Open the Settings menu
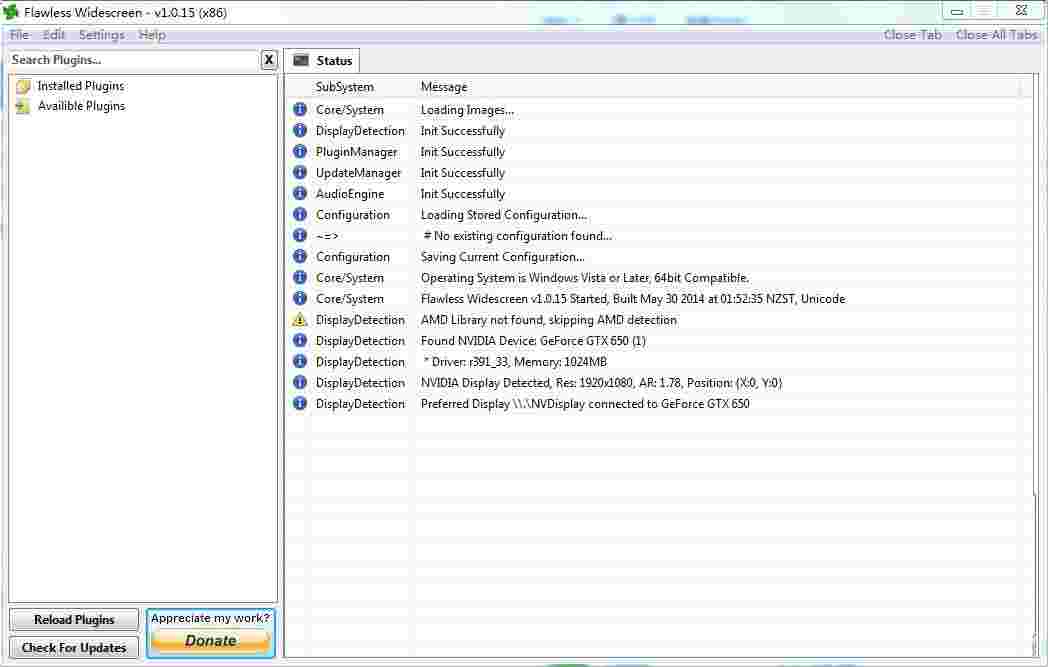Image resolution: width=1048 pixels, height=667 pixels. (102, 35)
